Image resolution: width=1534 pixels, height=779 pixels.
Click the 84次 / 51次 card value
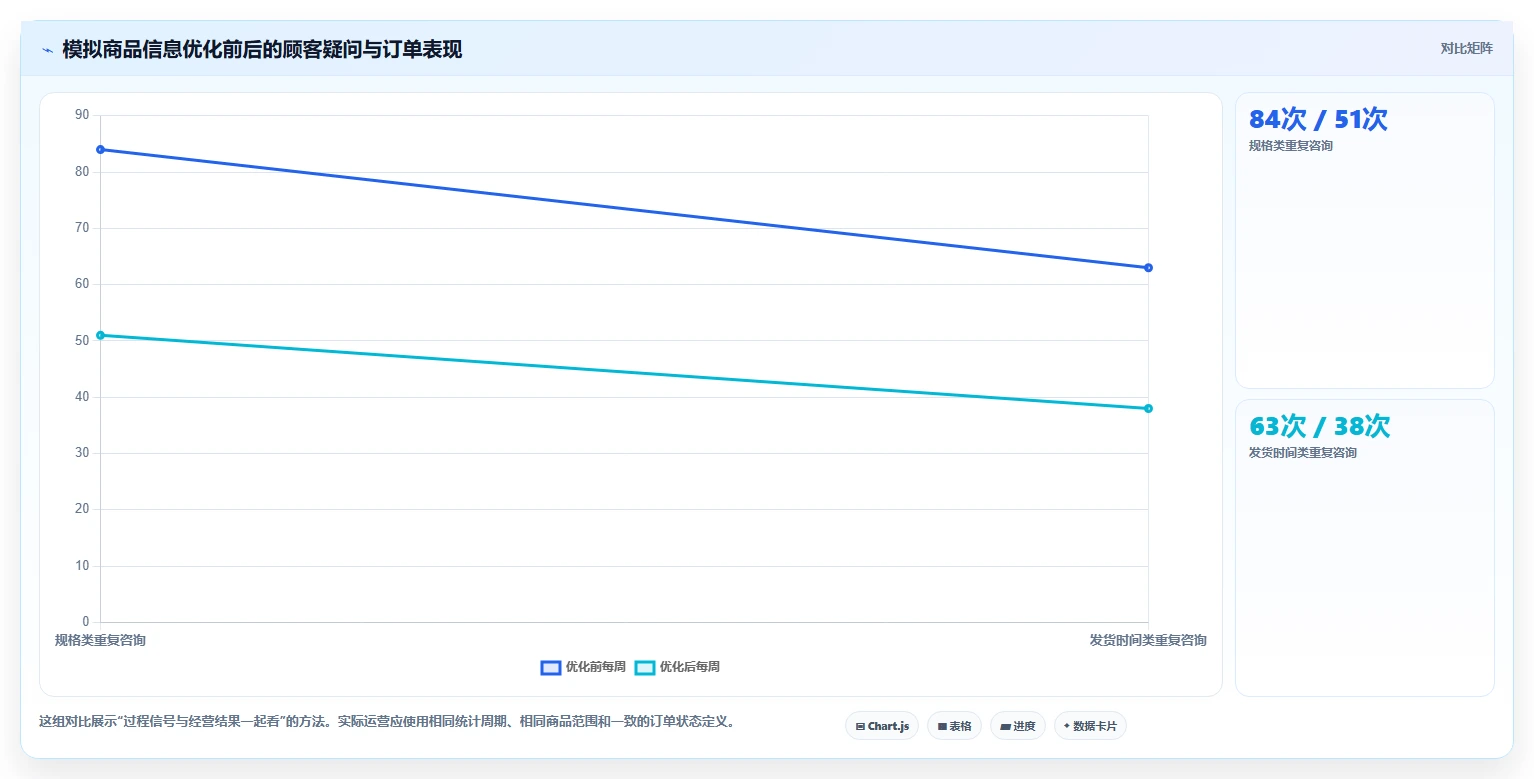(x=1318, y=119)
